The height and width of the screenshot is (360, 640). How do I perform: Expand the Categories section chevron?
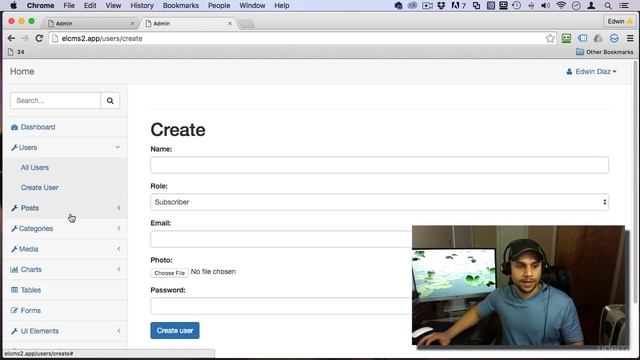coord(118,228)
